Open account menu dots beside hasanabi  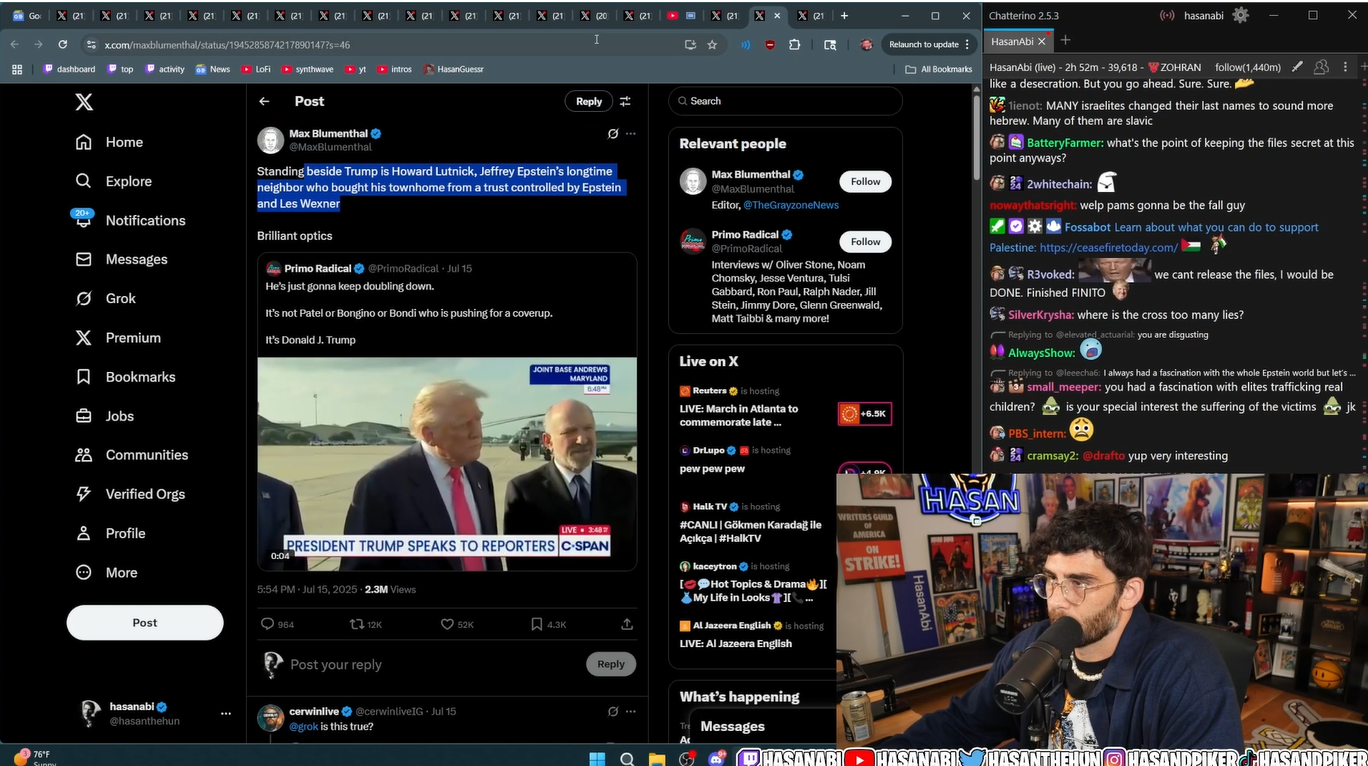click(x=226, y=713)
